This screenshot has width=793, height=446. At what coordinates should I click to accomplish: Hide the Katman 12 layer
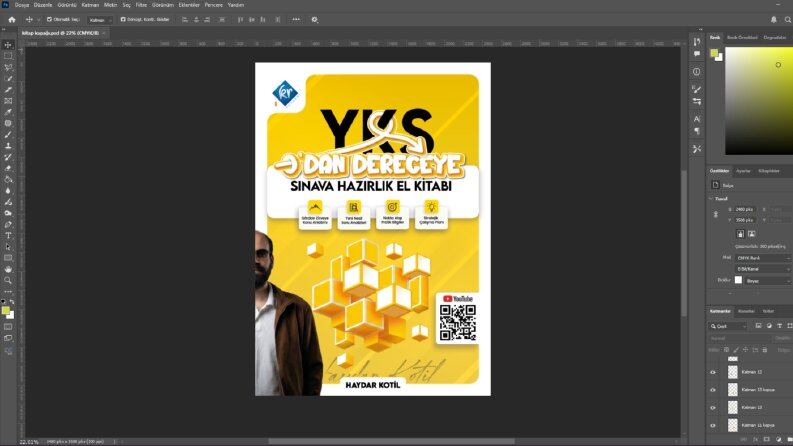coord(713,372)
